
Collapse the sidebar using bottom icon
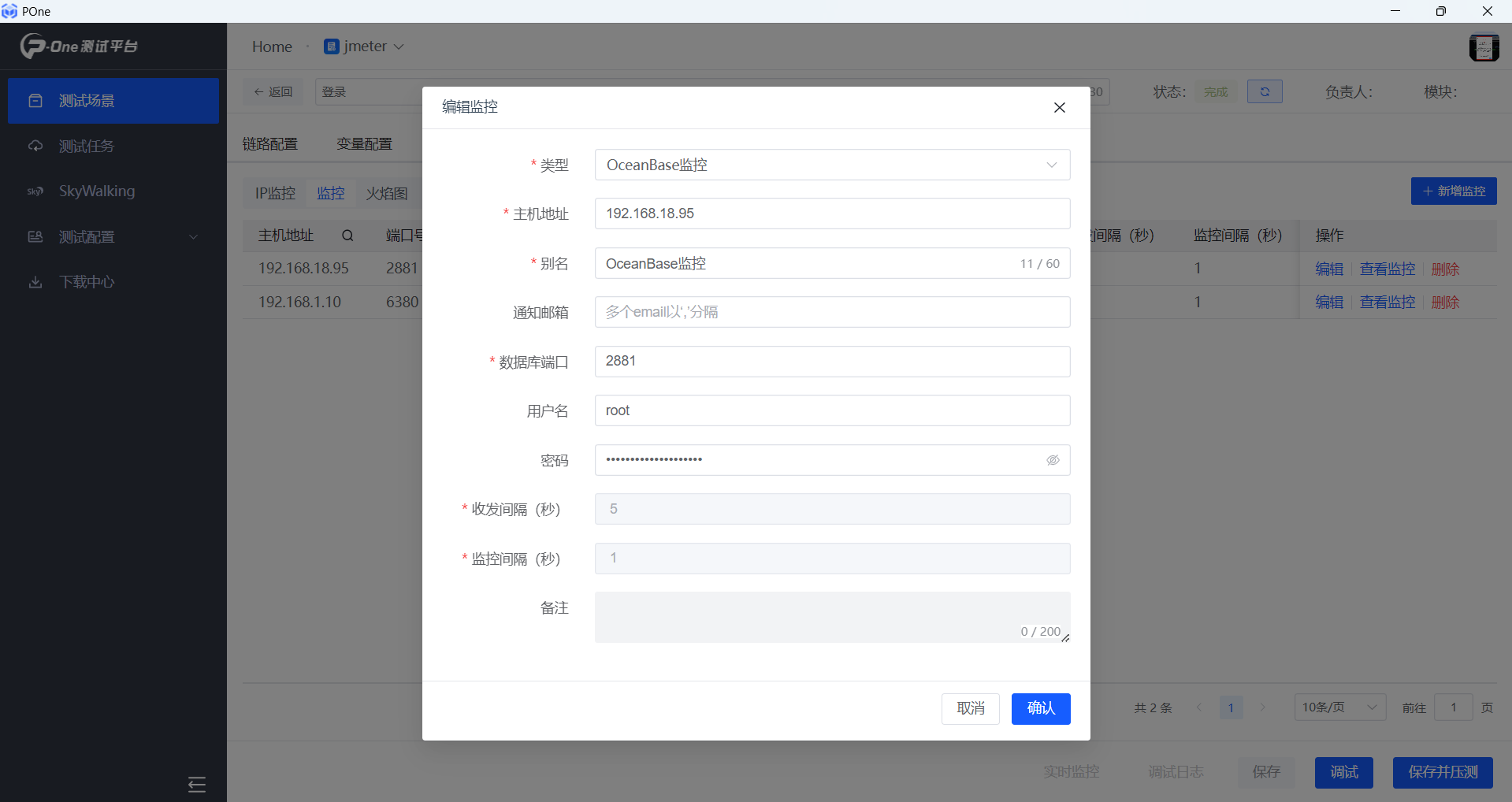[197, 784]
